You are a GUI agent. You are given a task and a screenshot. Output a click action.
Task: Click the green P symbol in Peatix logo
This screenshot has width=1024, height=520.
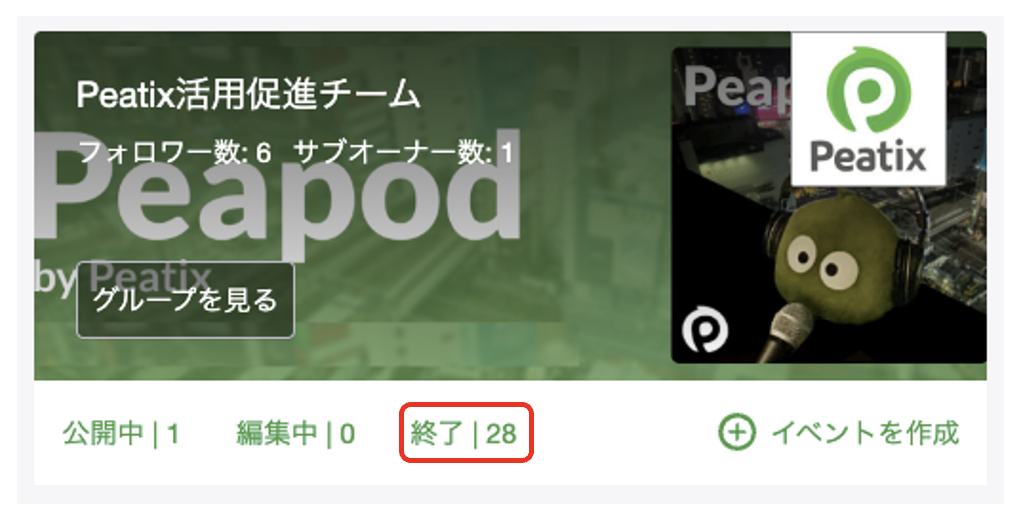click(869, 90)
